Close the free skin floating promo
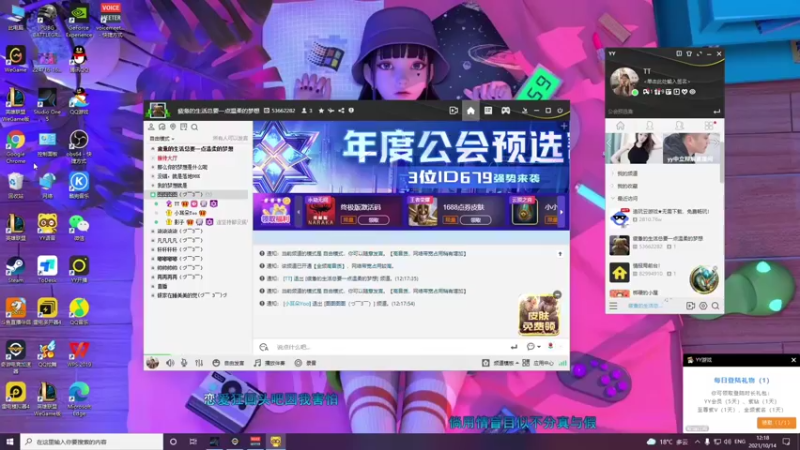Image resolution: width=800 pixels, height=450 pixels. coord(557,294)
